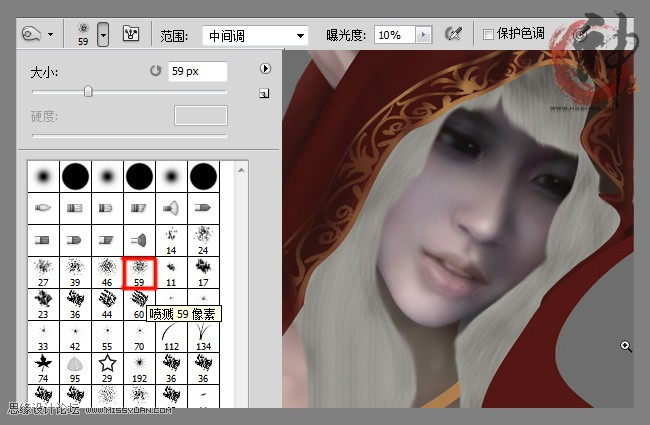This screenshot has height=425, width=650.
Task: Select the chalk 17 brush preset
Action: [x=204, y=272]
